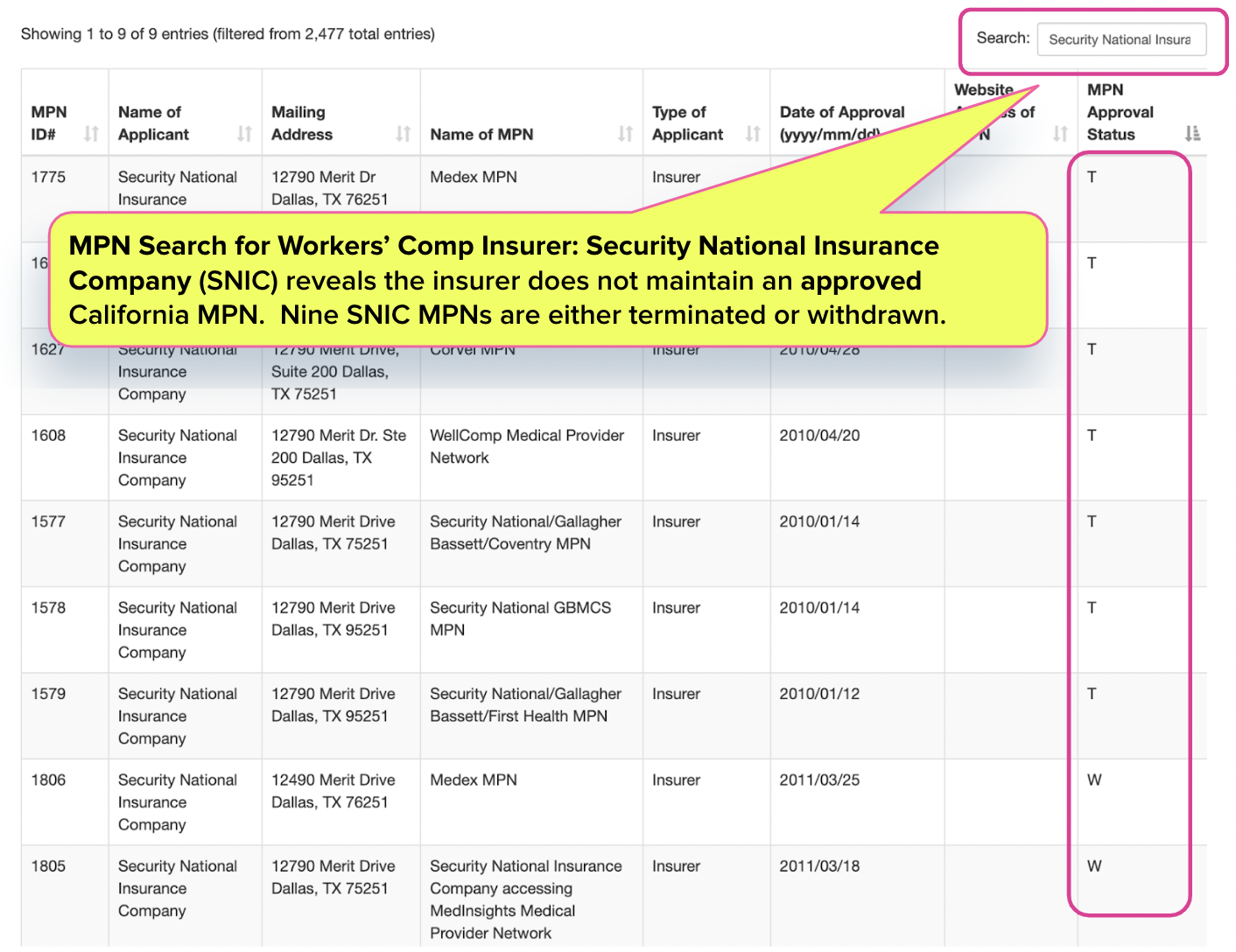Sort by Mailing Address sort icon
Image resolution: width=1236 pixels, height=952 pixels.
pos(403,134)
